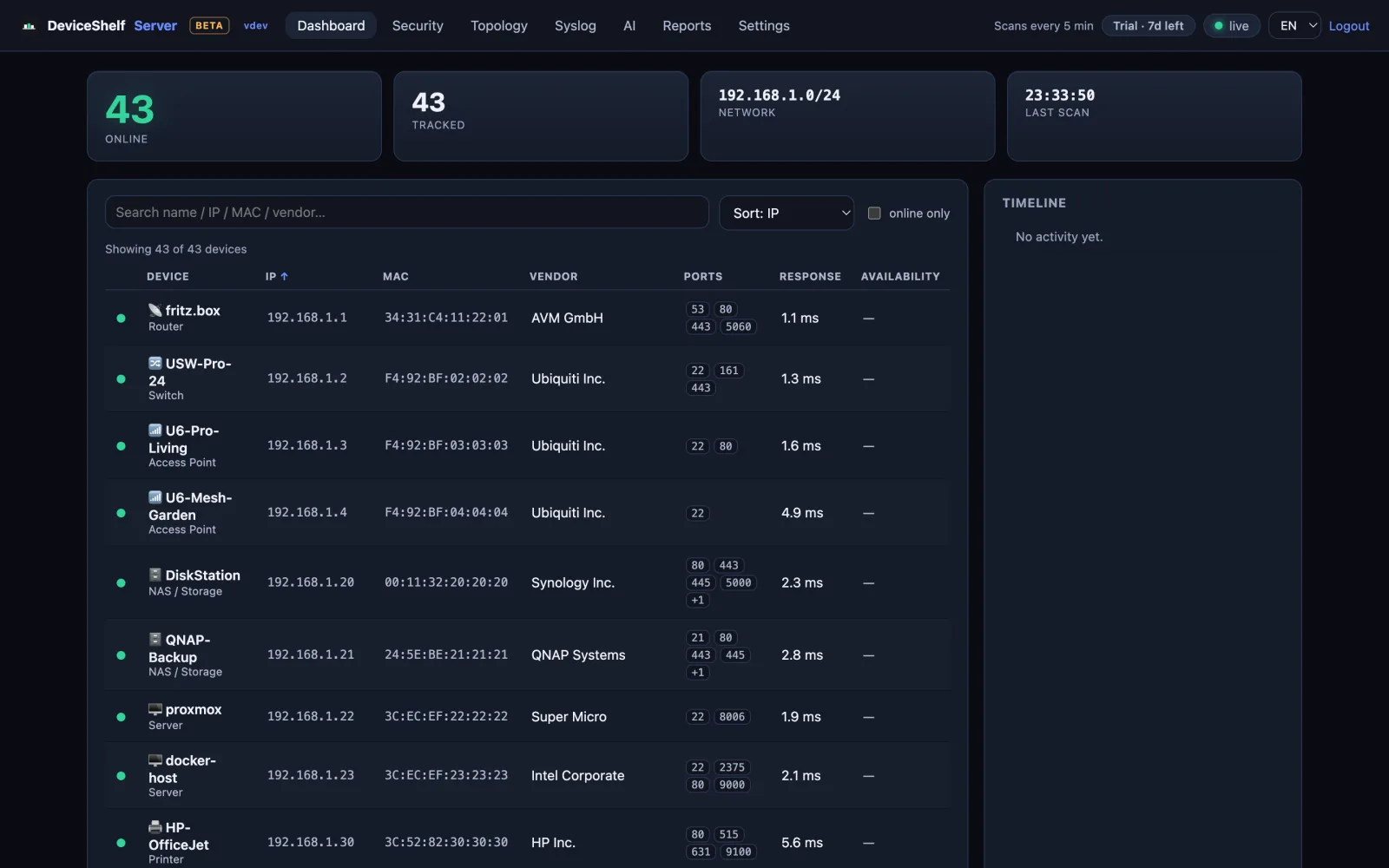Open the Sort: IP dropdown
The image size is (1389, 868).
(x=787, y=213)
